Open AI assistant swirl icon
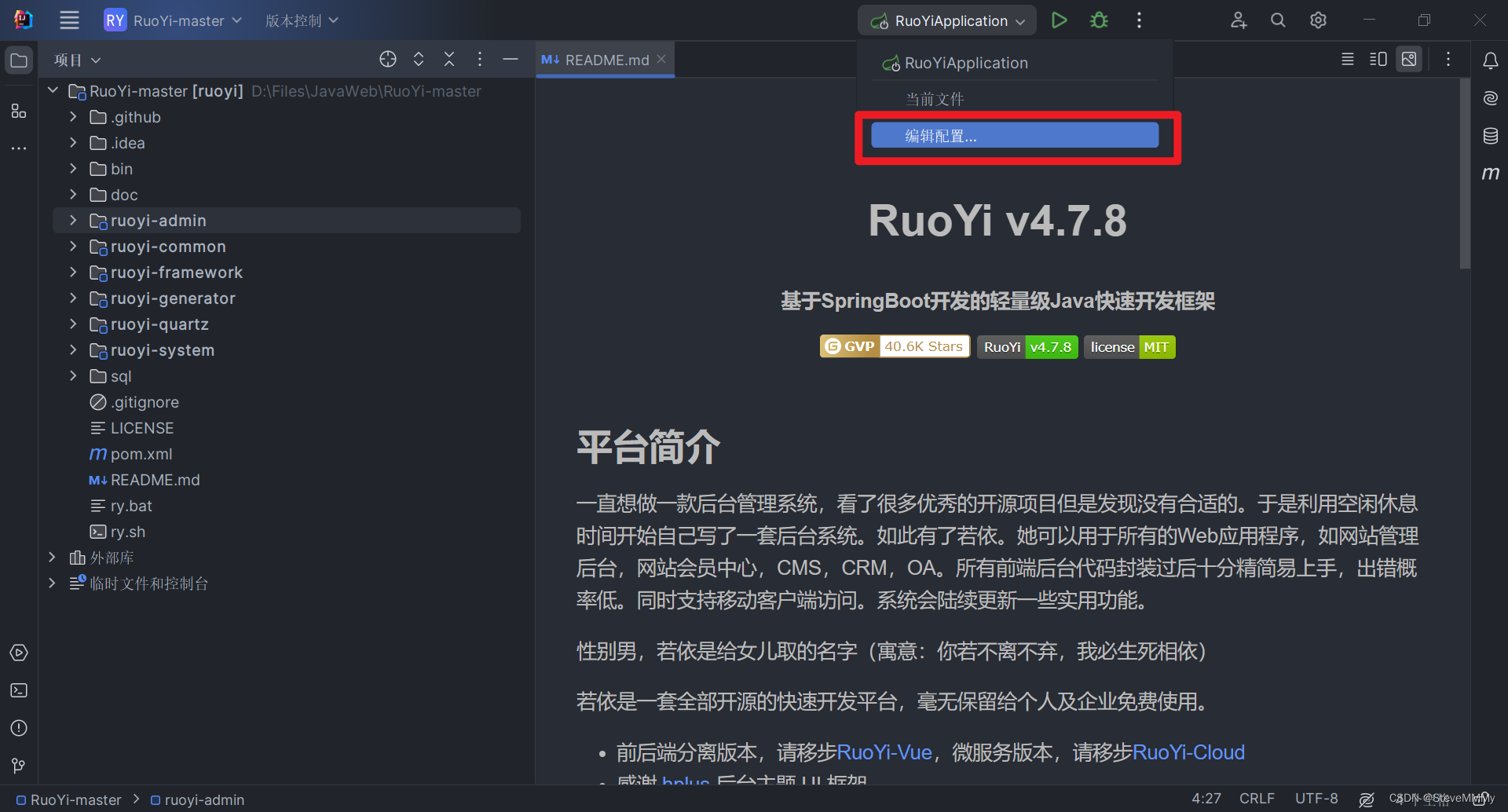1508x812 pixels. click(1491, 98)
